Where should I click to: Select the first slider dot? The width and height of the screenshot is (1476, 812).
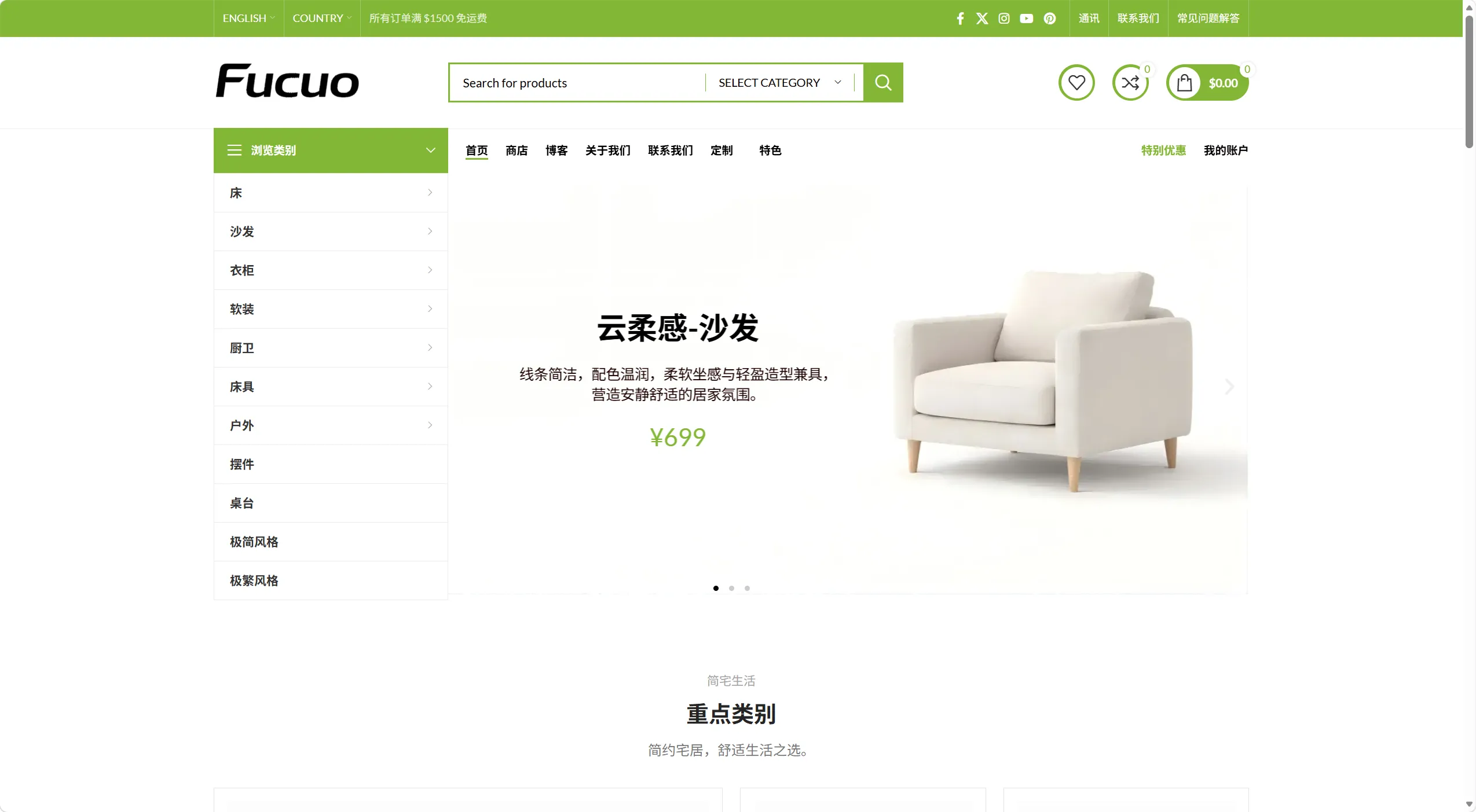716,588
